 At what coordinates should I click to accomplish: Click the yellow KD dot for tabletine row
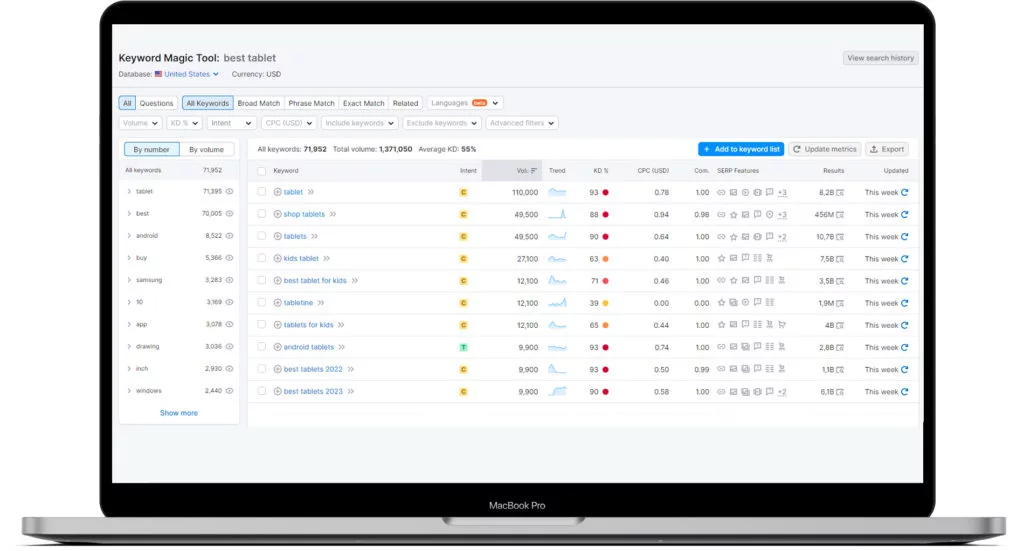pos(605,303)
